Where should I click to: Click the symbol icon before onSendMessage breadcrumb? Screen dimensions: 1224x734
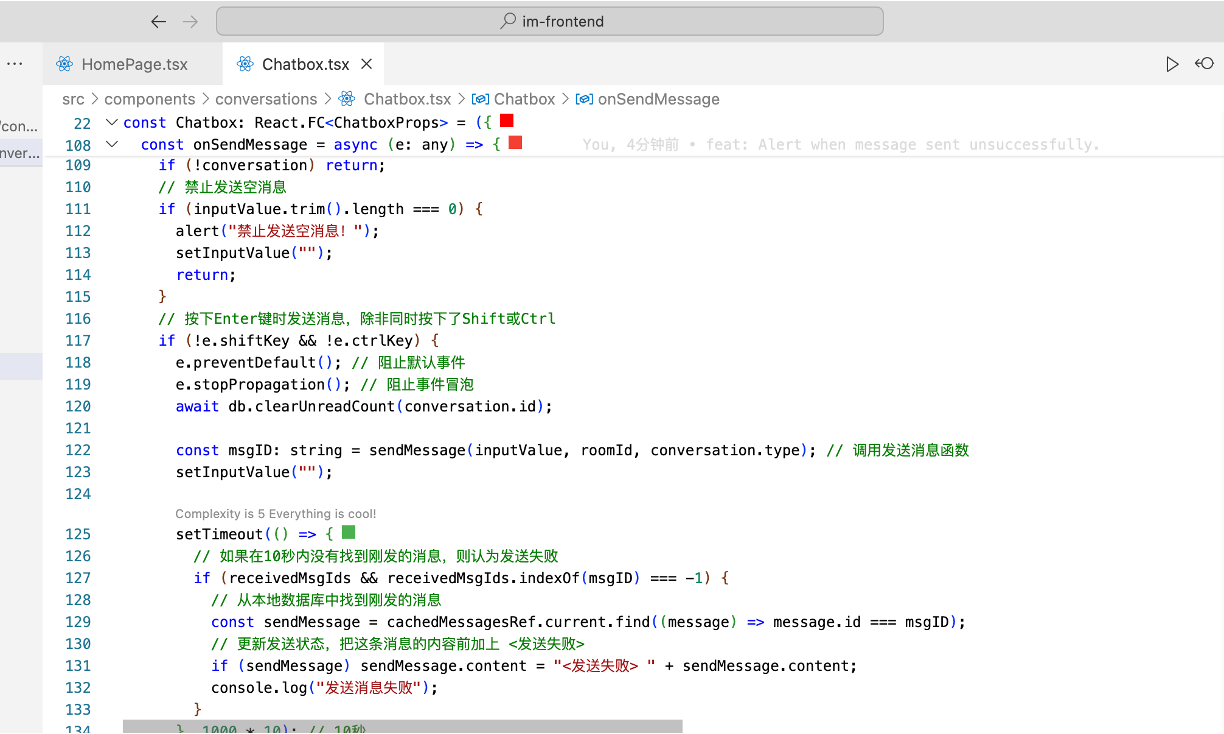(x=584, y=99)
